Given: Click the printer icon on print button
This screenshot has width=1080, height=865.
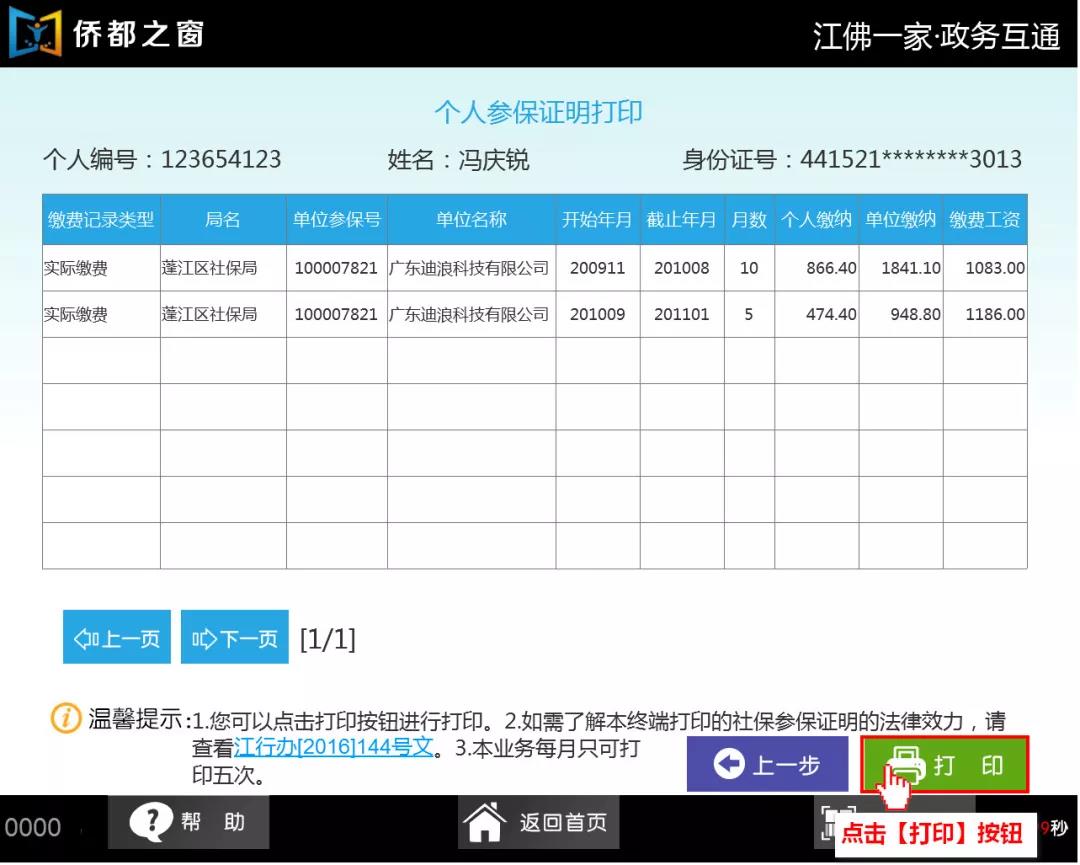Looking at the screenshot, I should pos(906,764).
